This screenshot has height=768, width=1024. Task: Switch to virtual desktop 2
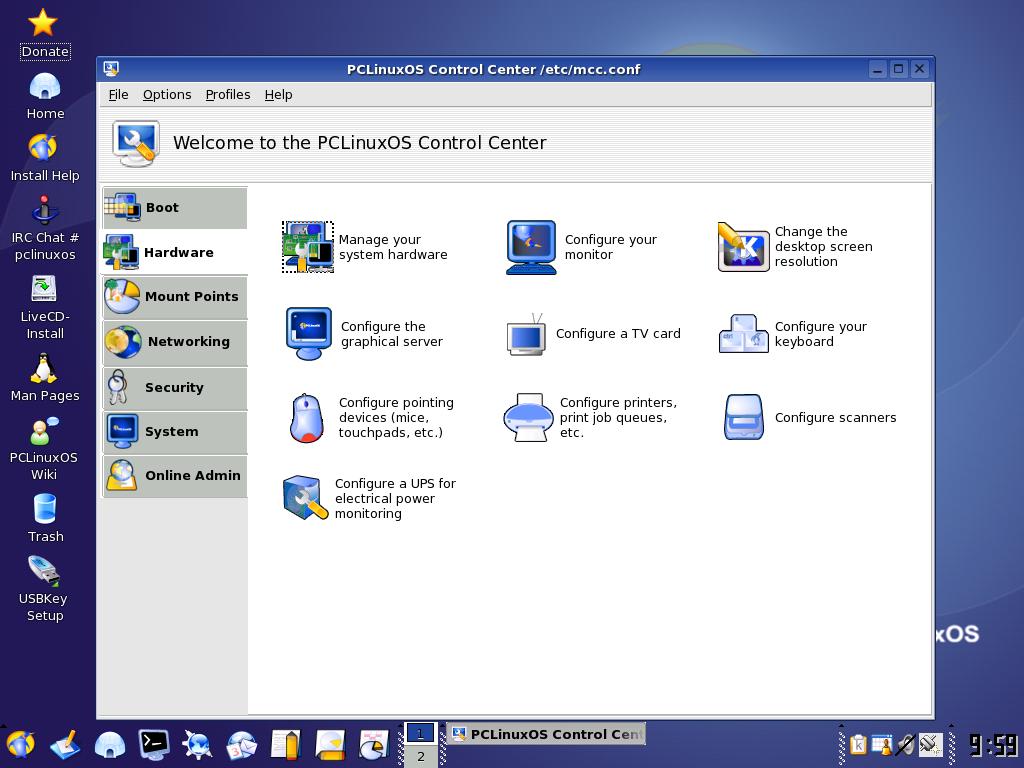coord(421,756)
